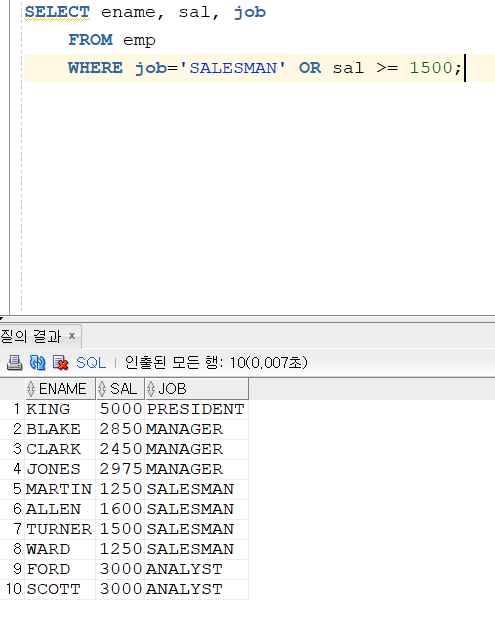This screenshot has width=495, height=620.
Task: Click the delete row icon with red X
Action: click(60, 362)
